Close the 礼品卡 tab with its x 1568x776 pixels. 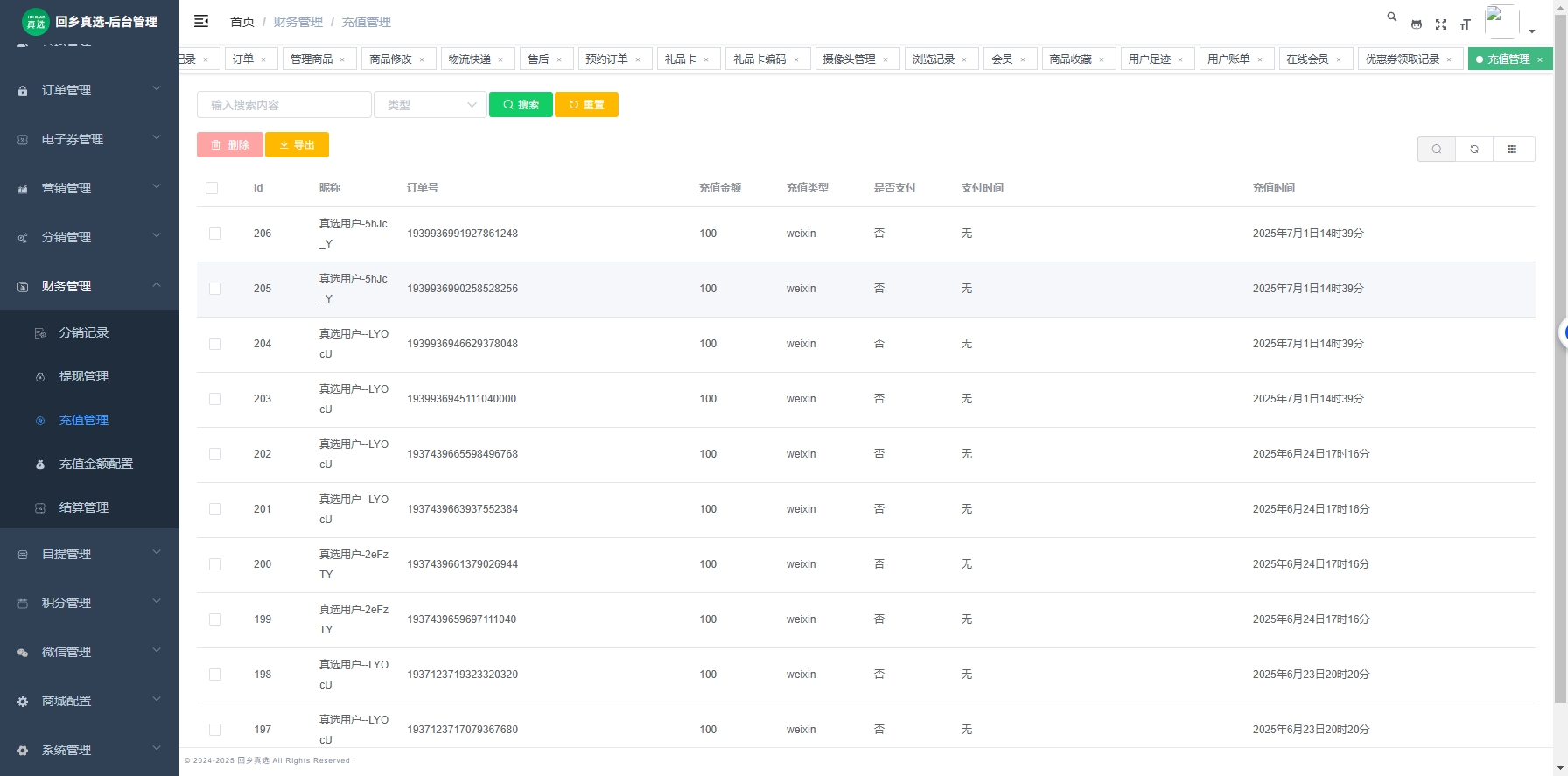(706, 59)
